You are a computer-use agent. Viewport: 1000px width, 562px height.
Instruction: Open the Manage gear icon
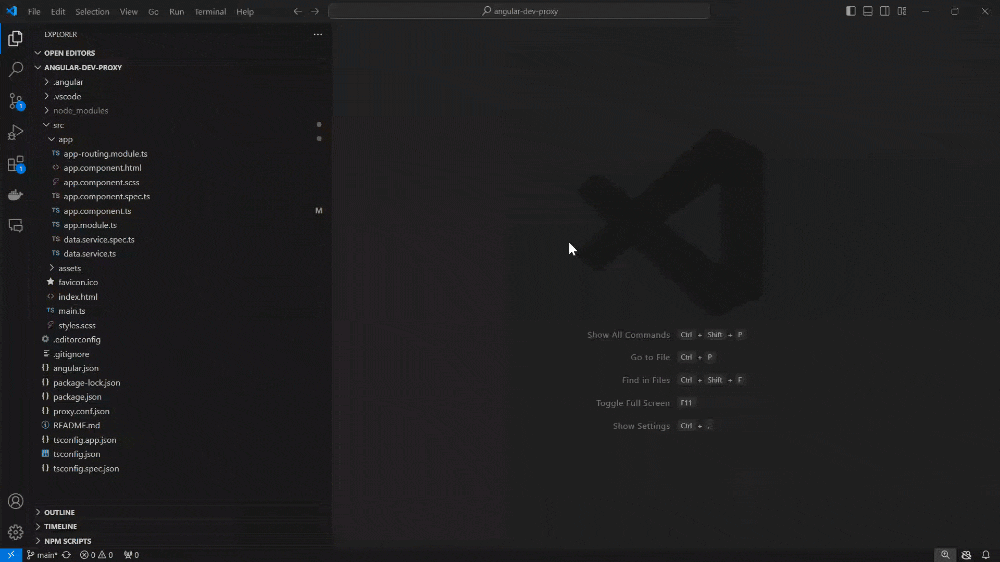[15, 532]
